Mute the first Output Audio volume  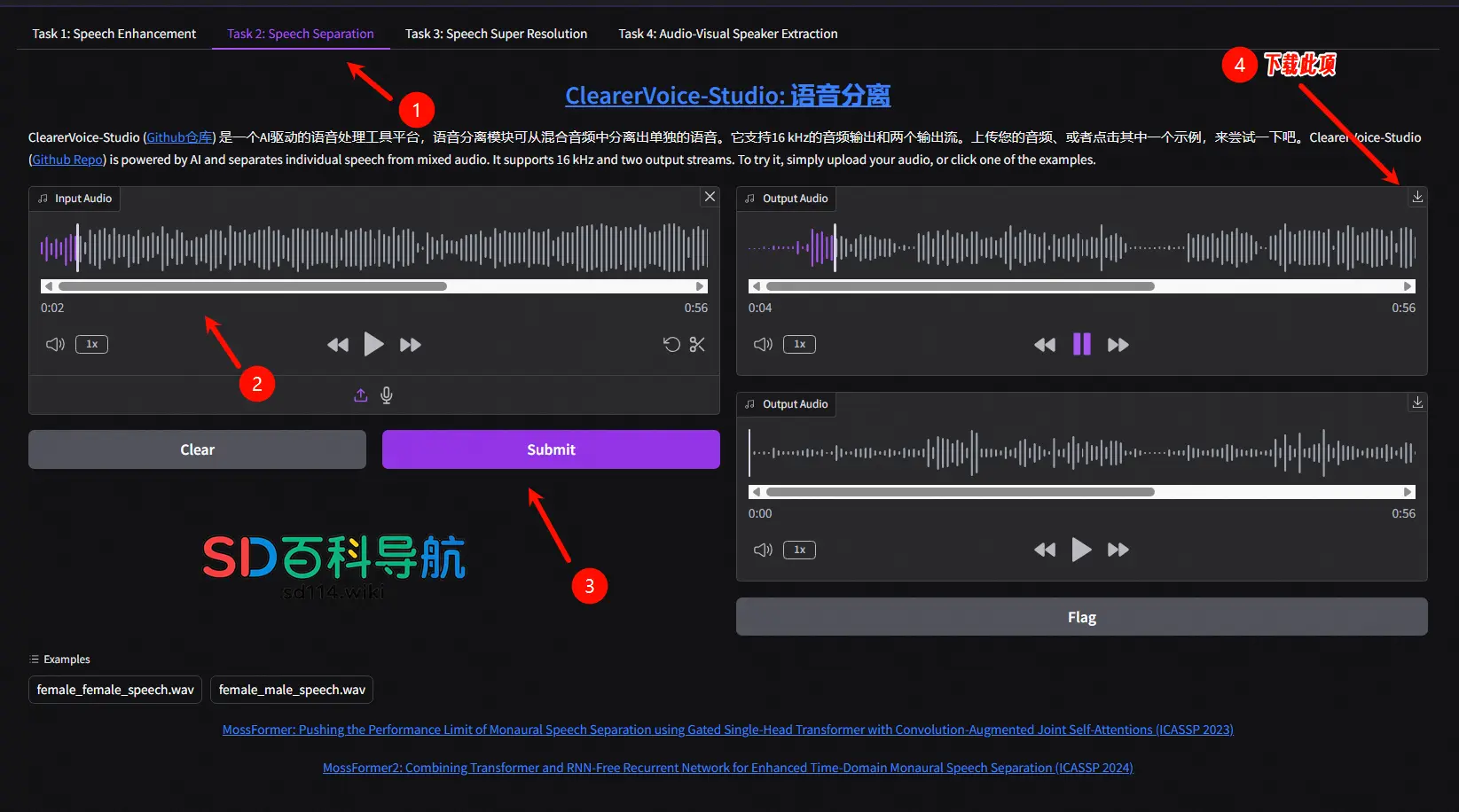click(763, 344)
